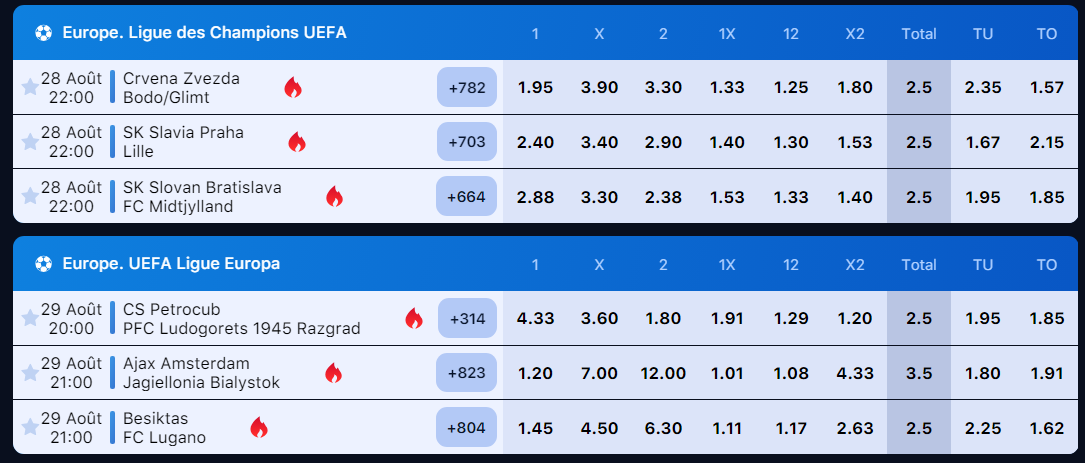Open the SK Slovan Bratislava vs FC Midtjylland match
The image size is (1085, 463).
(202, 197)
